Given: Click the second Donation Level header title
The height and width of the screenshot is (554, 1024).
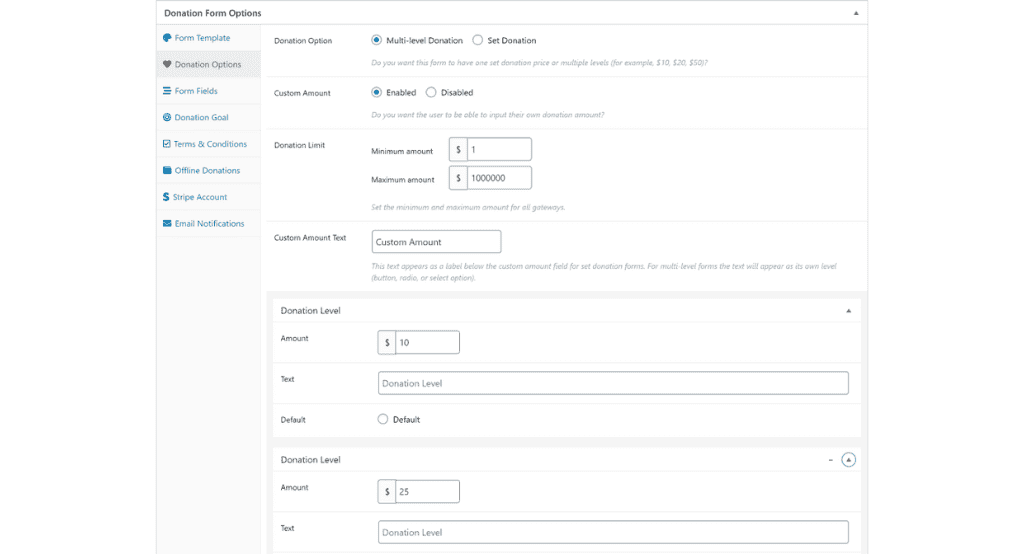Looking at the screenshot, I should pos(310,460).
